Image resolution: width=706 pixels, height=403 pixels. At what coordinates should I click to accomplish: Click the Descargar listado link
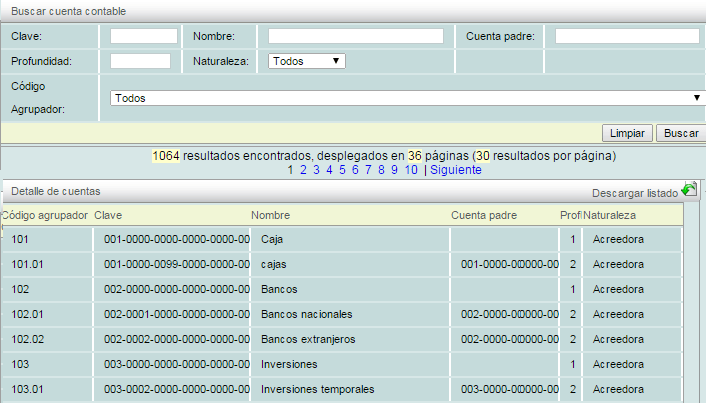coord(634,191)
